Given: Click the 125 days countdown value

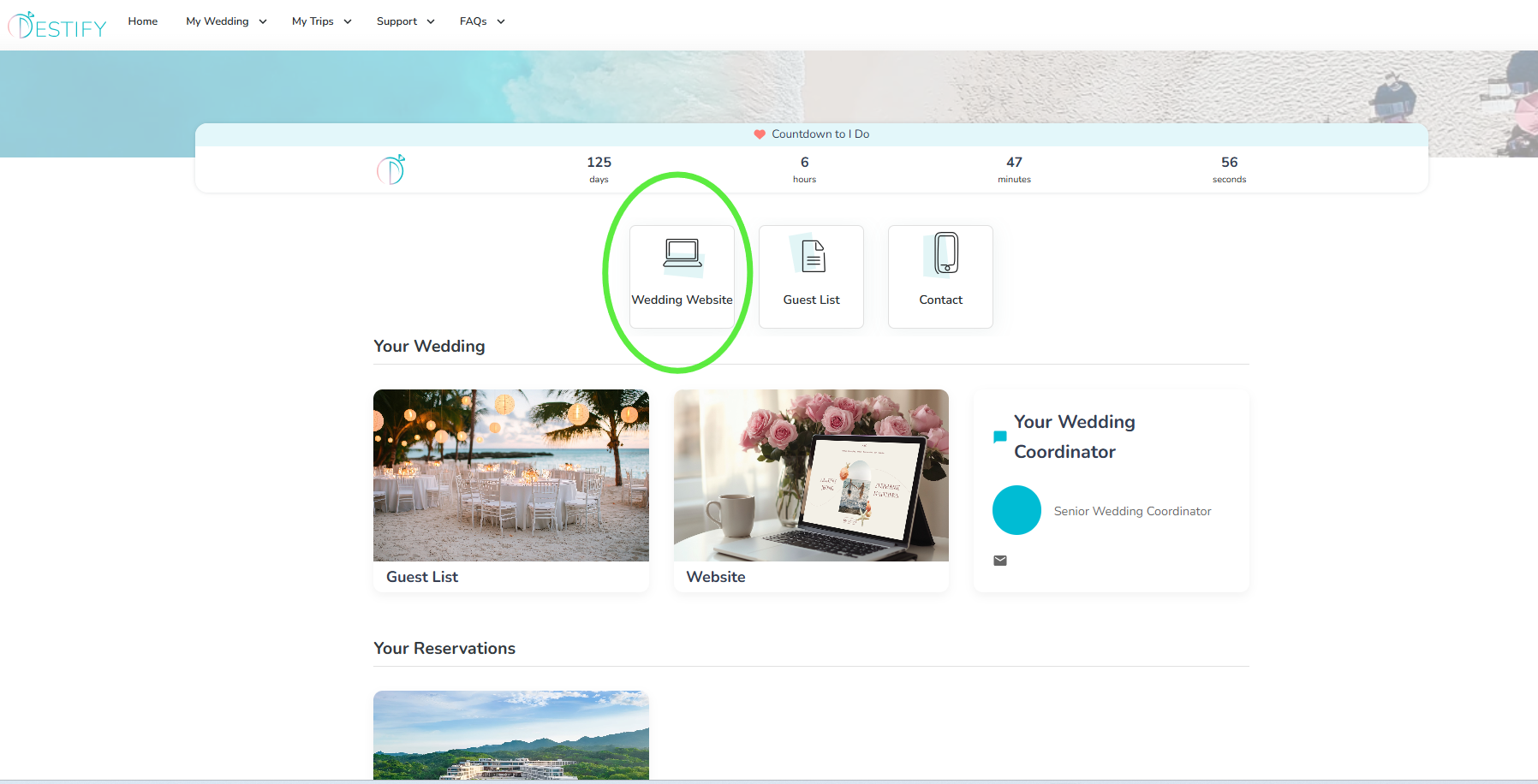Looking at the screenshot, I should coord(599,163).
